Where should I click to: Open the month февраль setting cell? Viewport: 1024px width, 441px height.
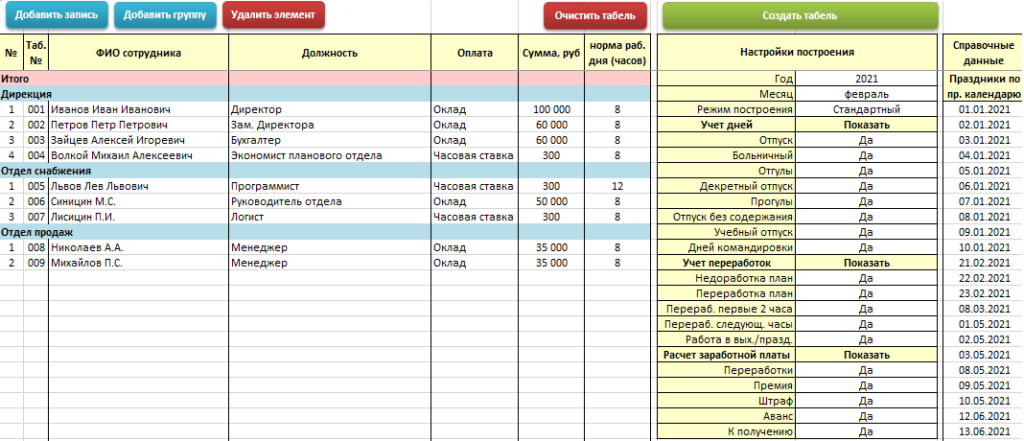pyautogui.click(x=867, y=94)
